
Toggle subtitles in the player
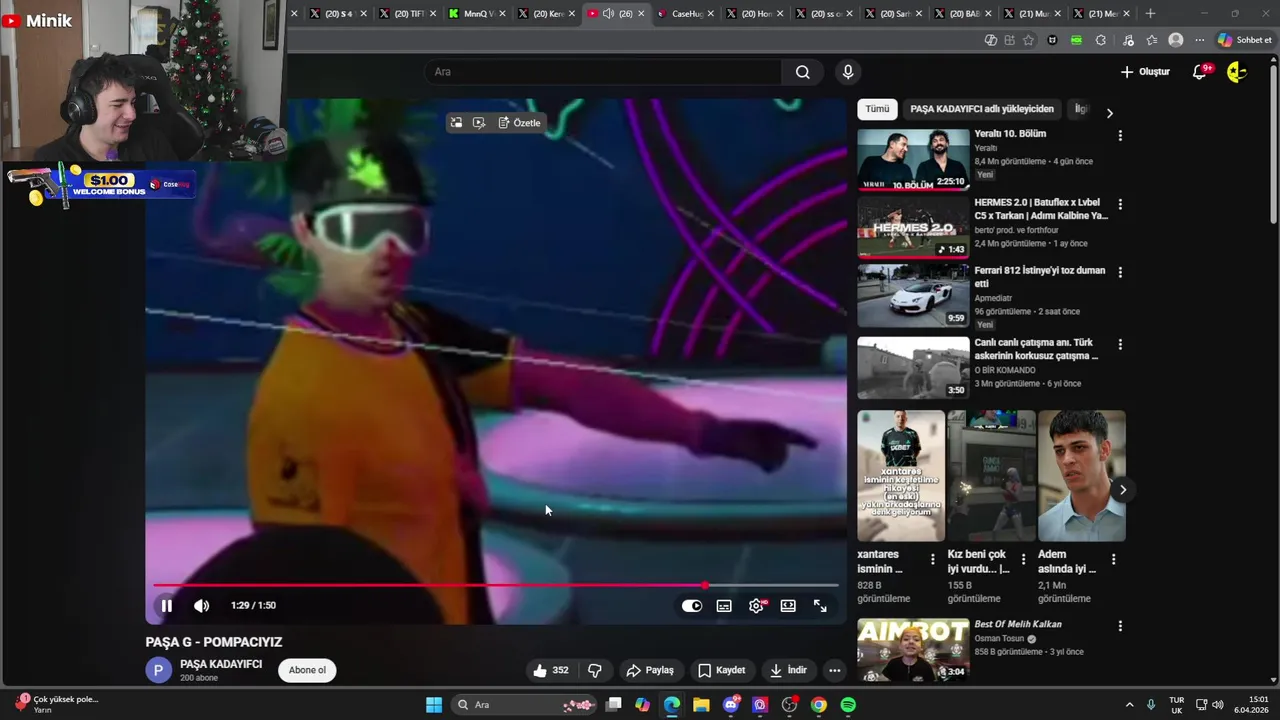coord(724,605)
